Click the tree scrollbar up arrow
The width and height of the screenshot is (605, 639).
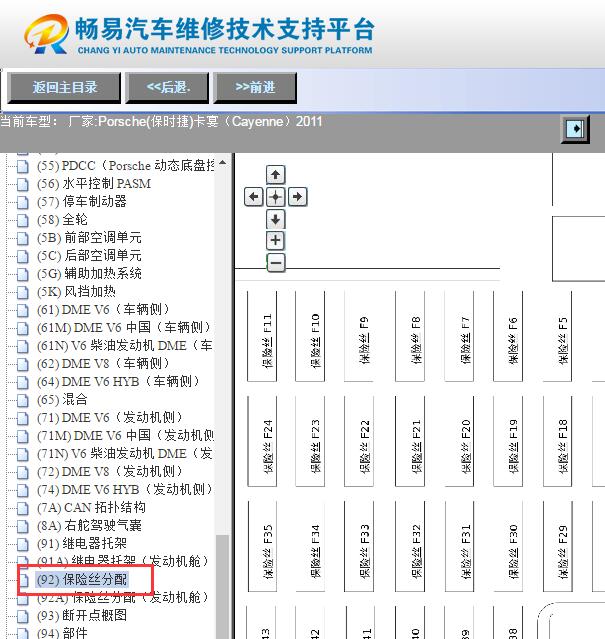pyautogui.click(x=222, y=163)
